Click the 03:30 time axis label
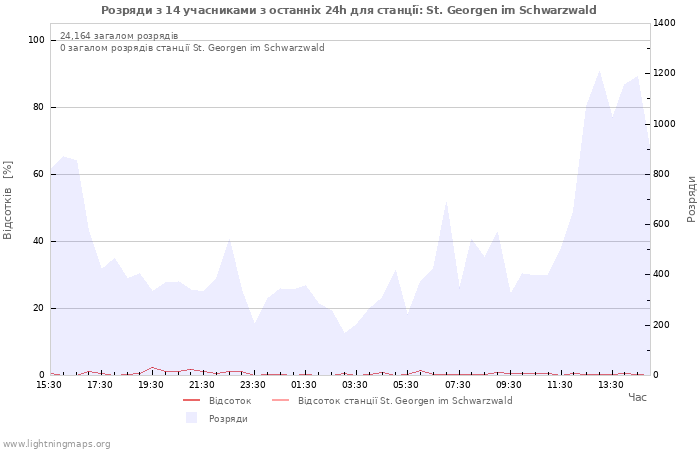The height and width of the screenshot is (450, 700). tap(355, 385)
